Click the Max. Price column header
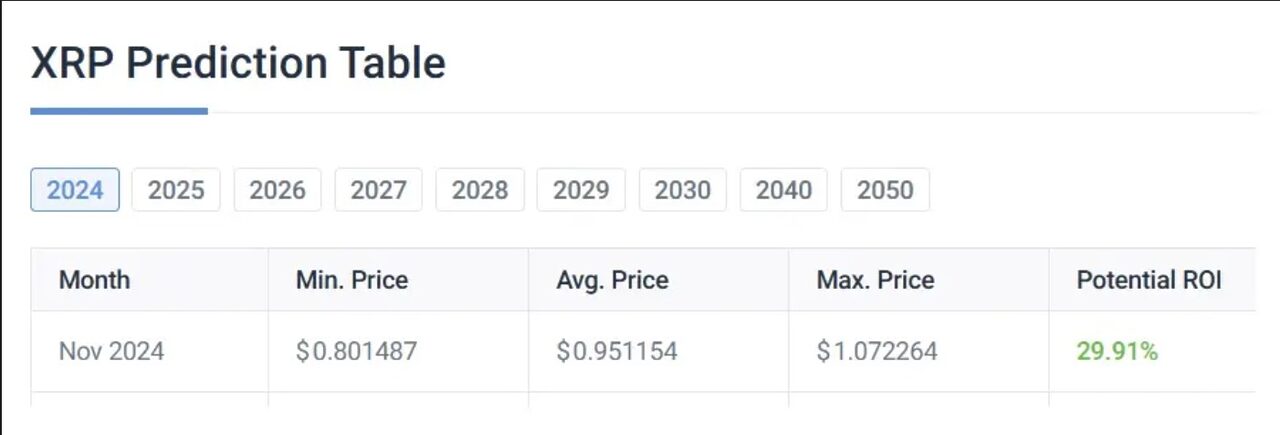The width and height of the screenshot is (1280, 435). tap(875, 280)
